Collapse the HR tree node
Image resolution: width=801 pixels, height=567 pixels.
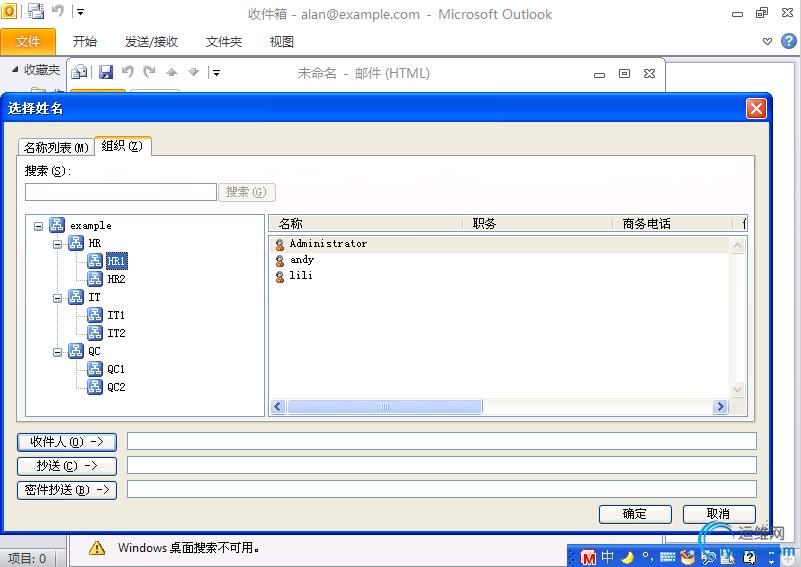[57, 244]
